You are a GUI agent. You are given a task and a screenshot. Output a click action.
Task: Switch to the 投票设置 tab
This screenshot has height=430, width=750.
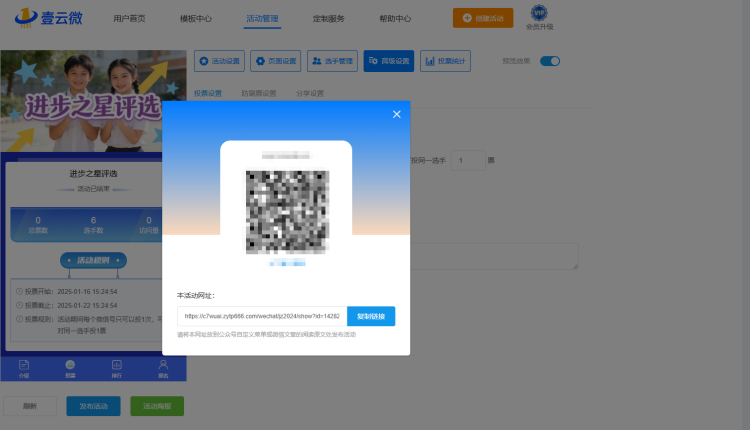pos(208,93)
